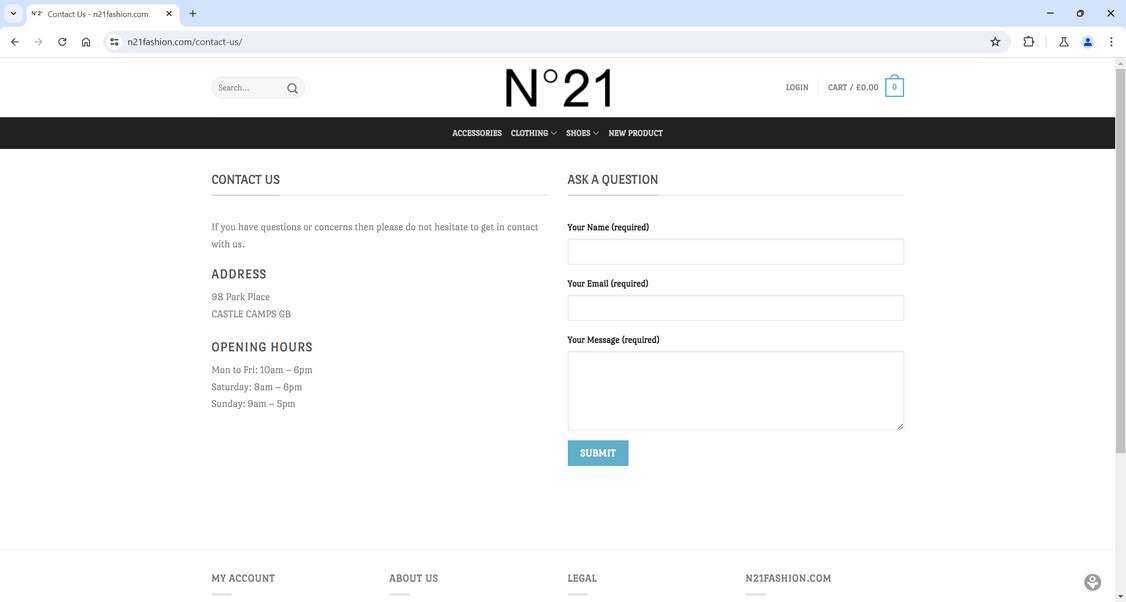This screenshot has height=602, width=1126.
Task: Click the Your Name input field
Action: (x=735, y=251)
